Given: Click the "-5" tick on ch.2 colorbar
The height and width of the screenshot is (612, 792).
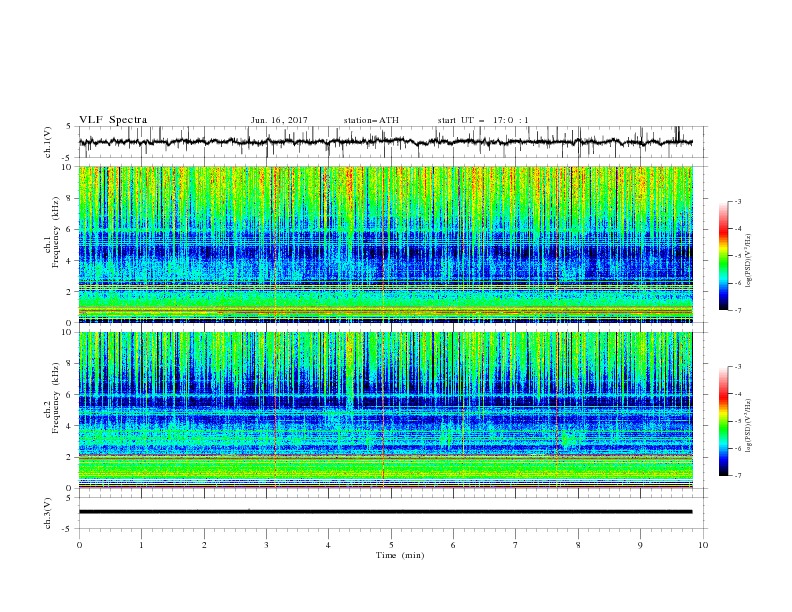Looking at the screenshot, I should tap(737, 421).
